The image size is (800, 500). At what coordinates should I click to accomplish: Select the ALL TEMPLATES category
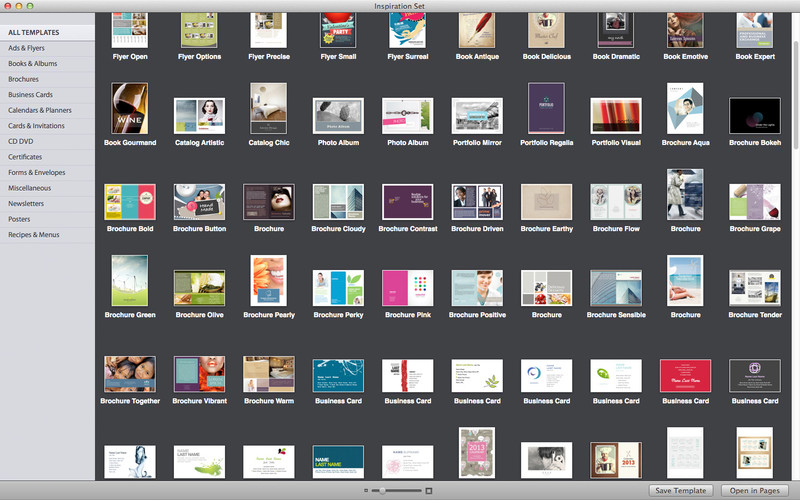pyautogui.click(x=33, y=33)
